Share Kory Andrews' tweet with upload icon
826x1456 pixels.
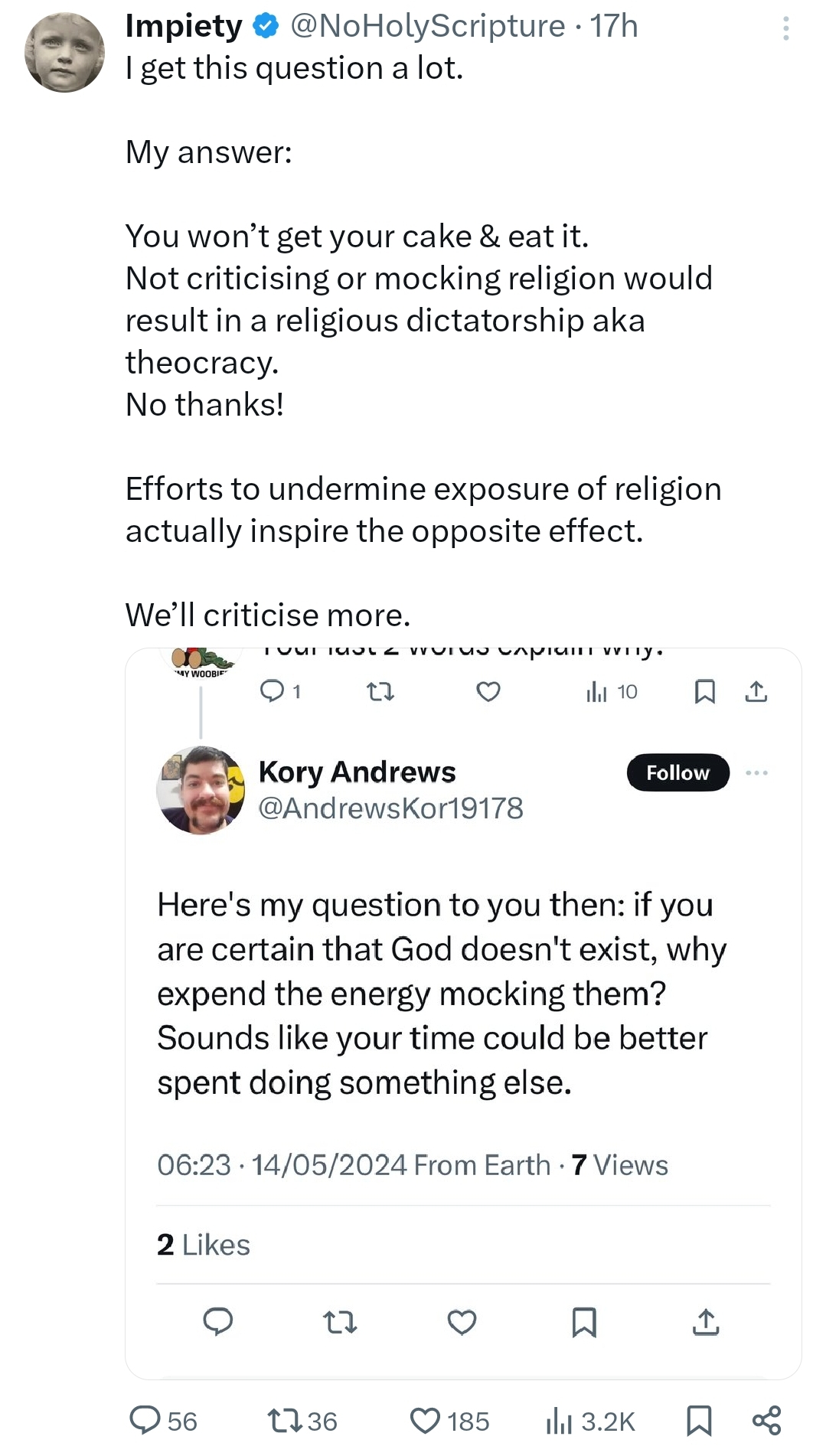click(706, 1322)
